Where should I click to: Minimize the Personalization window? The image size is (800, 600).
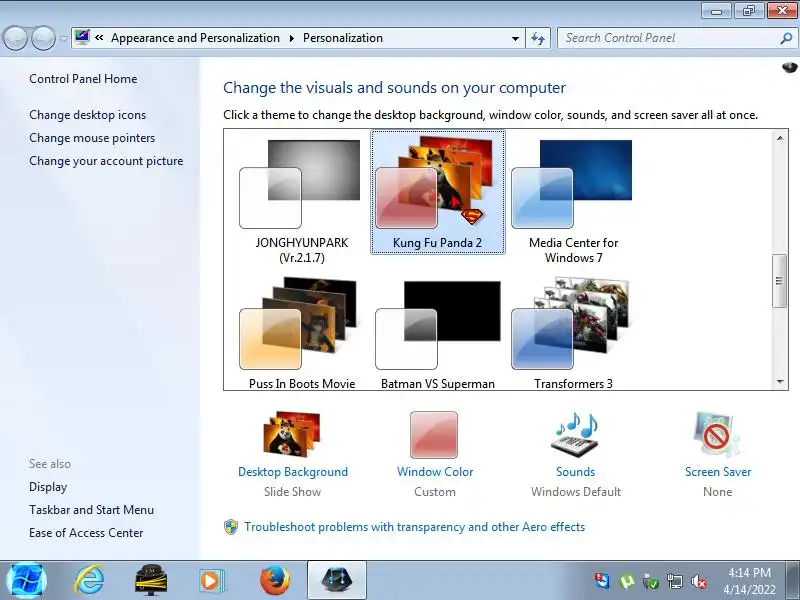pos(716,11)
